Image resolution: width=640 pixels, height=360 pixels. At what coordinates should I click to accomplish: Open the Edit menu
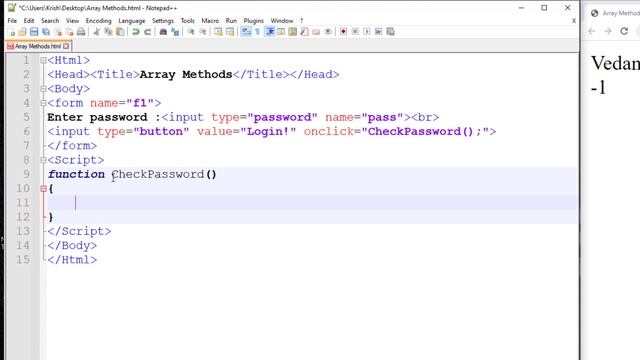pyautogui.click(x=29, y=20)
